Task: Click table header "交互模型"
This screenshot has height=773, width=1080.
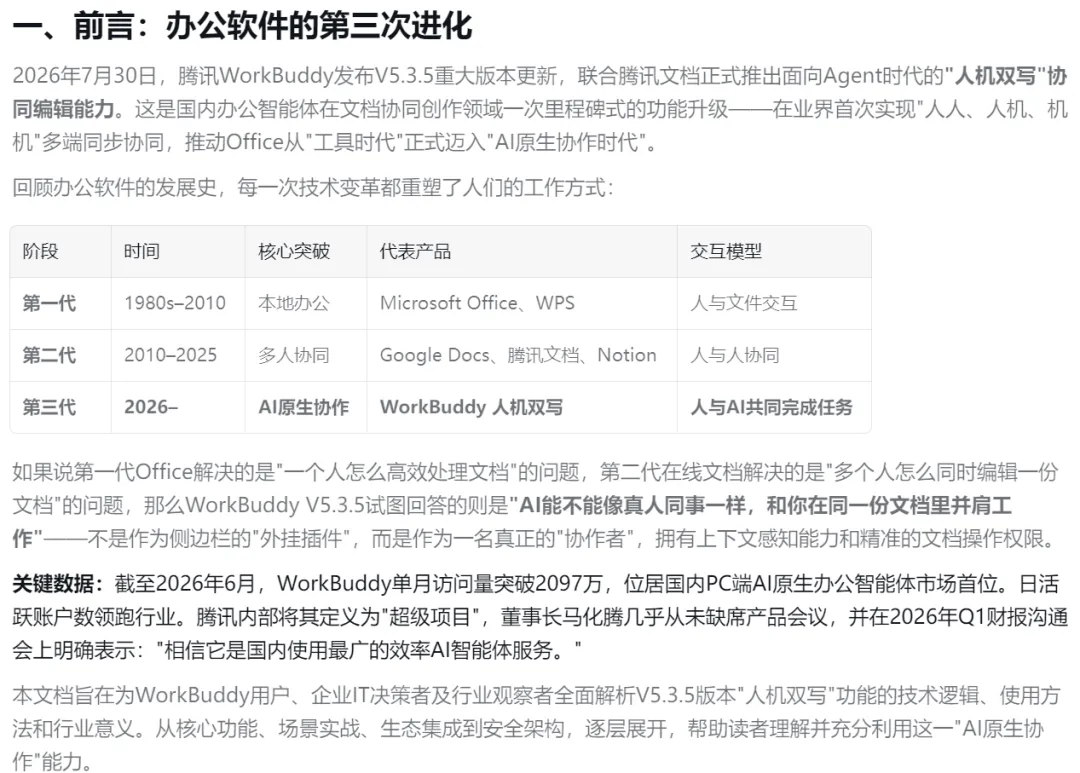Action: (726, 251)
